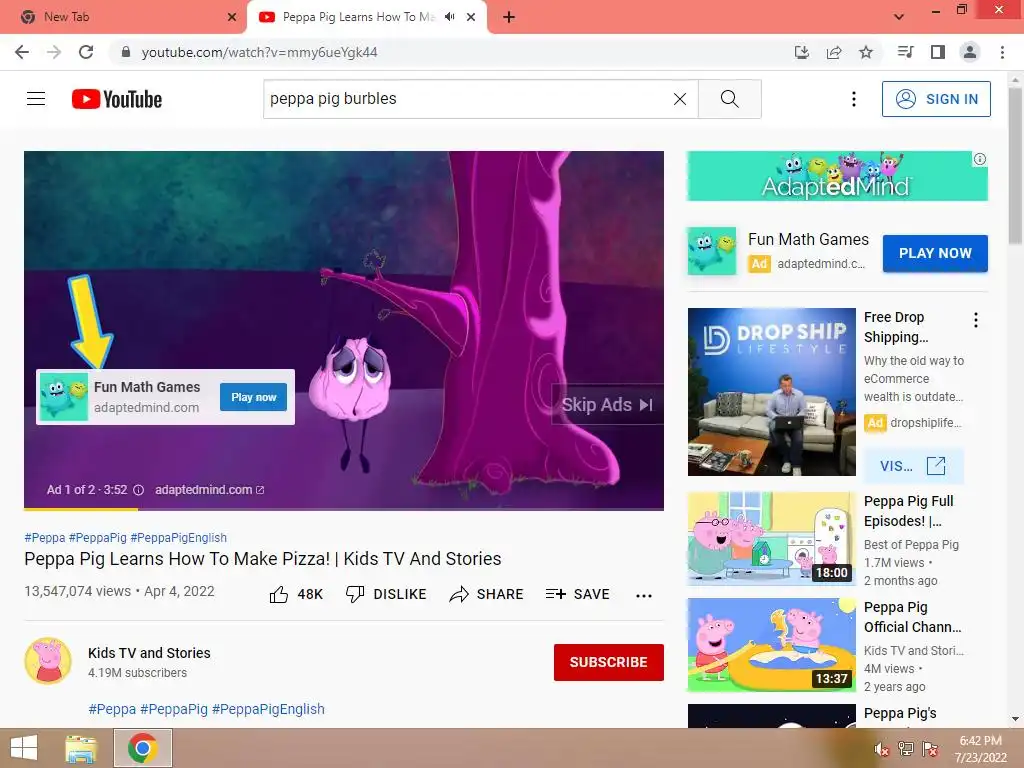1024x768 pixels.
Task: Reload the YouTube page
Action: [86, 52]
